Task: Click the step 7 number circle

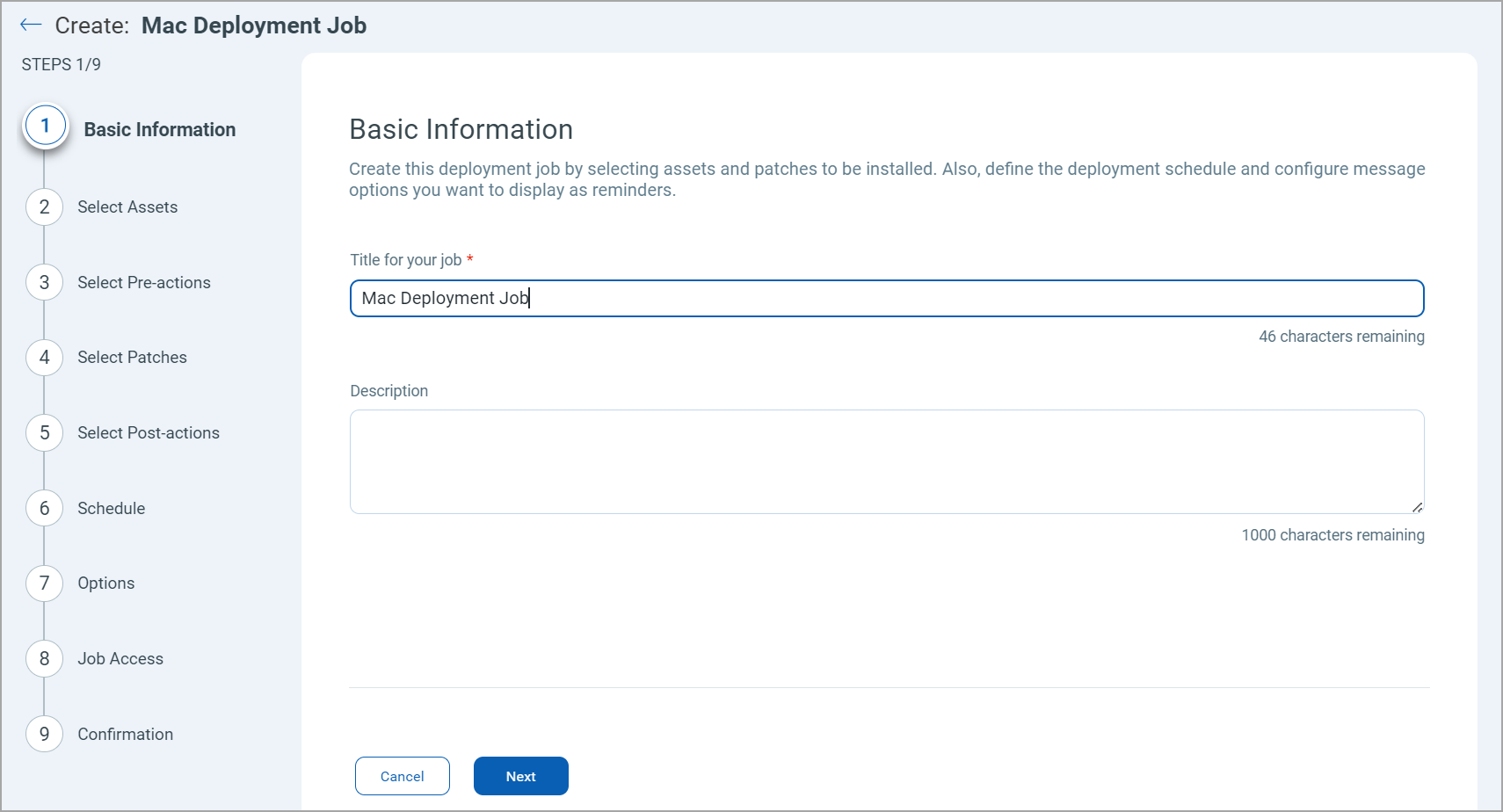Action: [44, 584]
